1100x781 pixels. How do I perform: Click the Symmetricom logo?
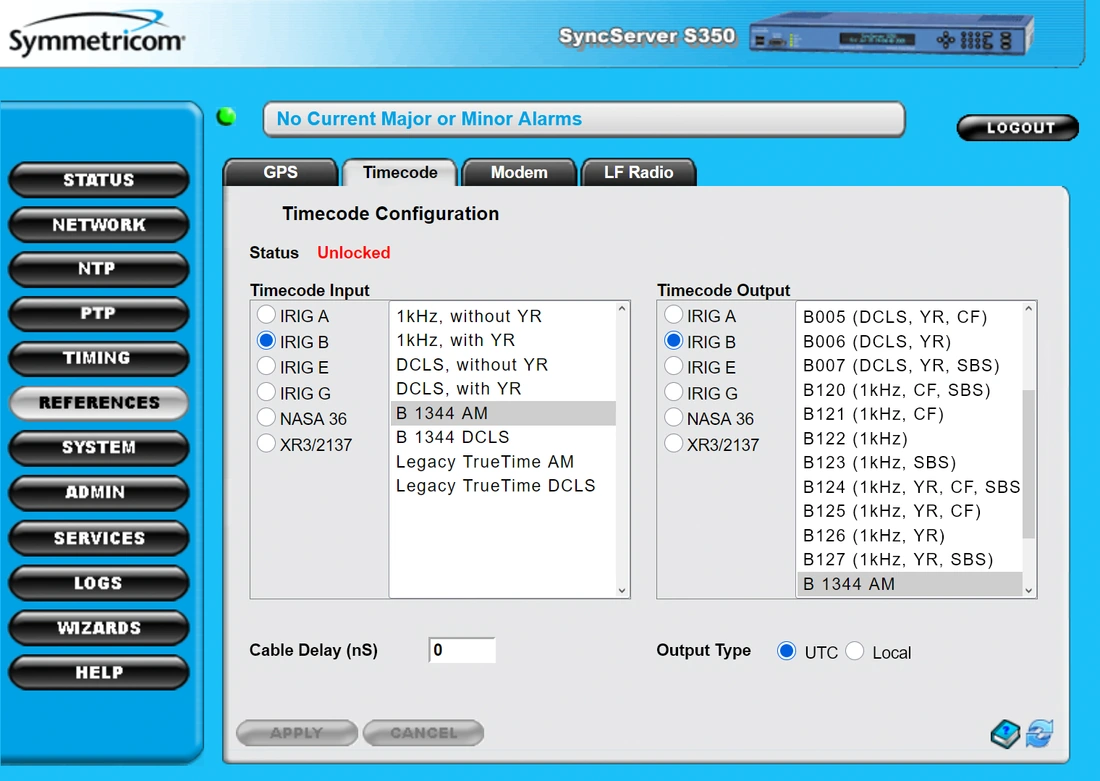[96, 36]
